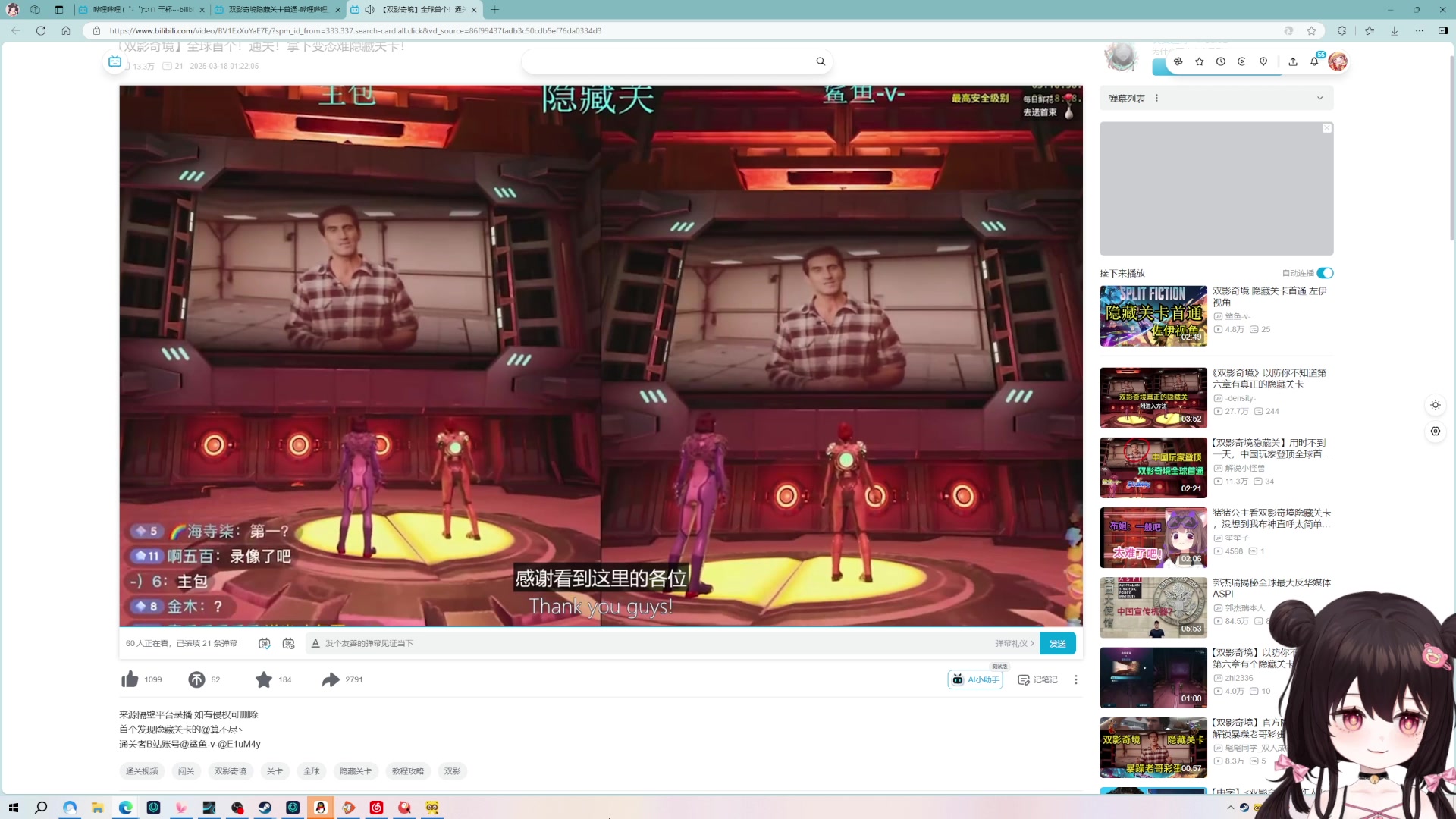Open Steam from the taskbar

click(265, 808)
